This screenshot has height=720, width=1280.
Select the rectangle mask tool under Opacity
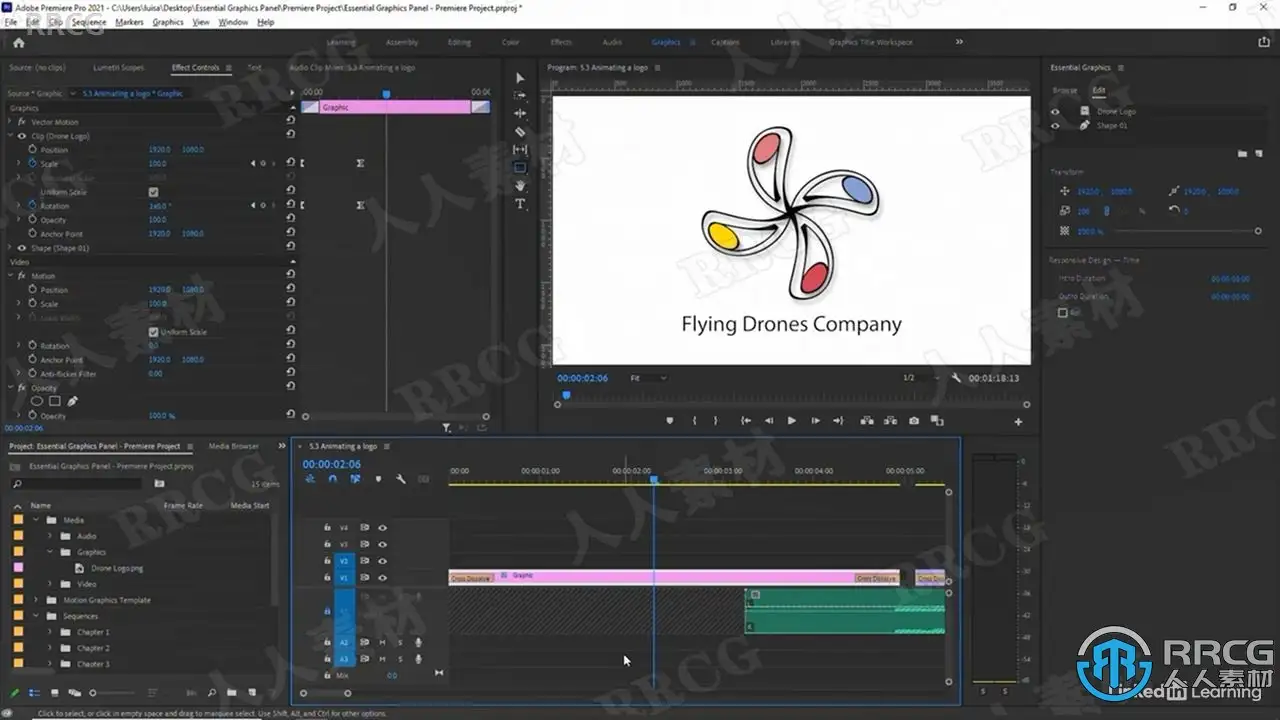(x=55, y=401)
